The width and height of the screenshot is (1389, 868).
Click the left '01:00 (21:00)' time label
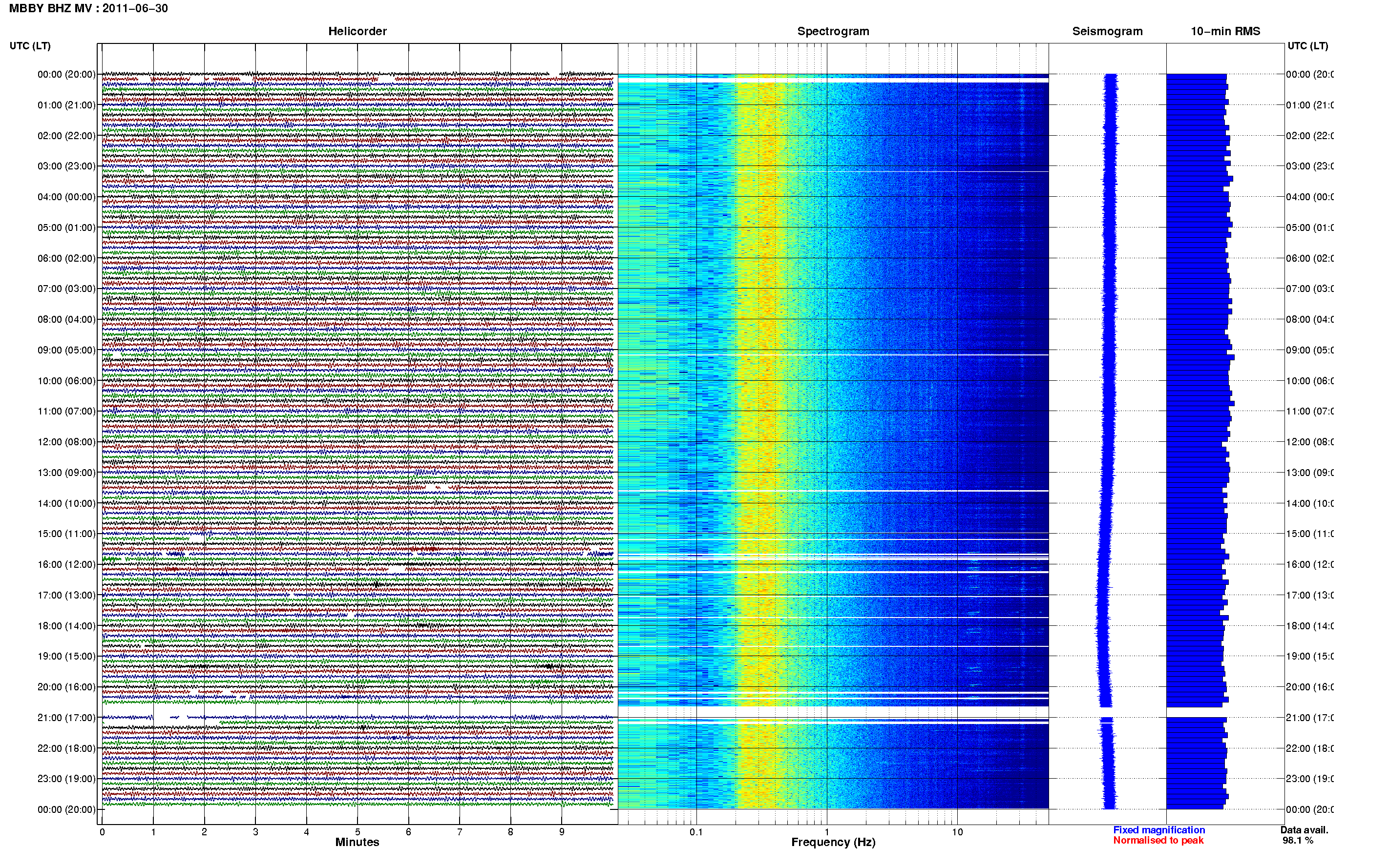tap(66, 105)
